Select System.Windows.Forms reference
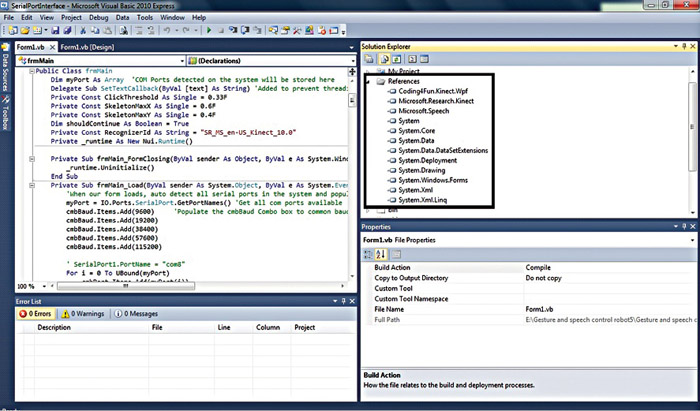The height and width of the screenshot is (411, 700). [435, 179]
